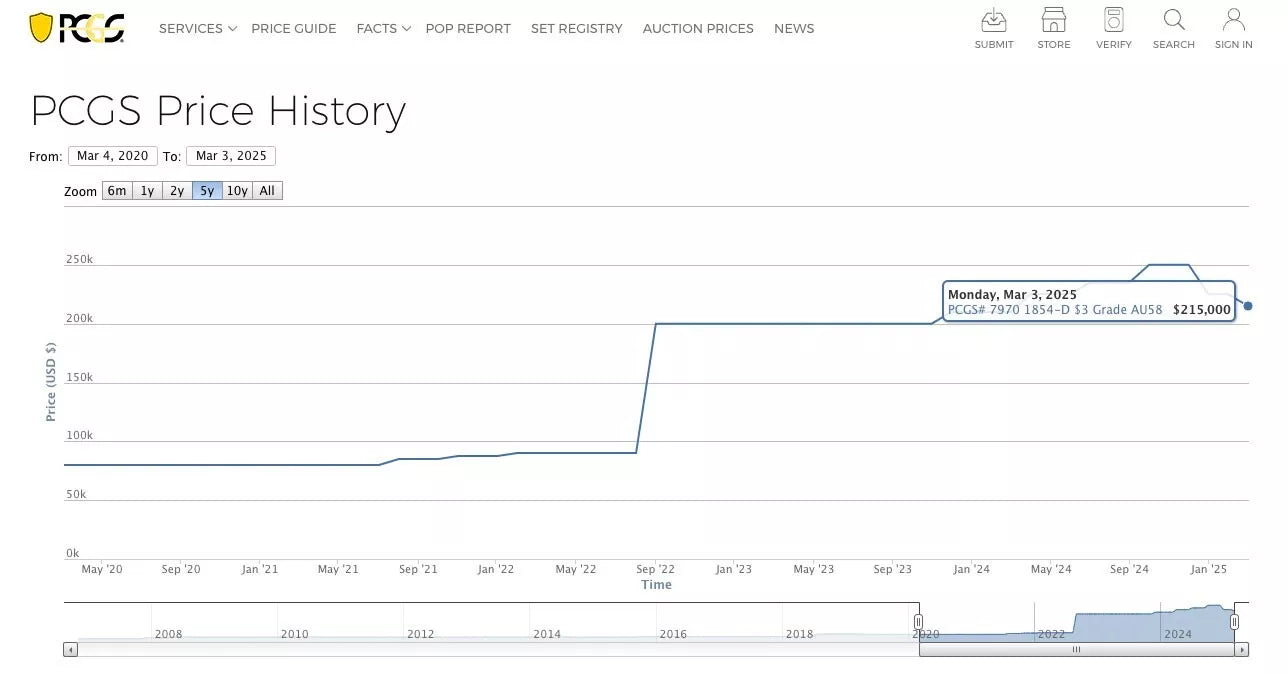Expand the Services dropdown menu
The height and width of the screenshot is (674, 1288).
pyautogui.click(x=198, y=28)
